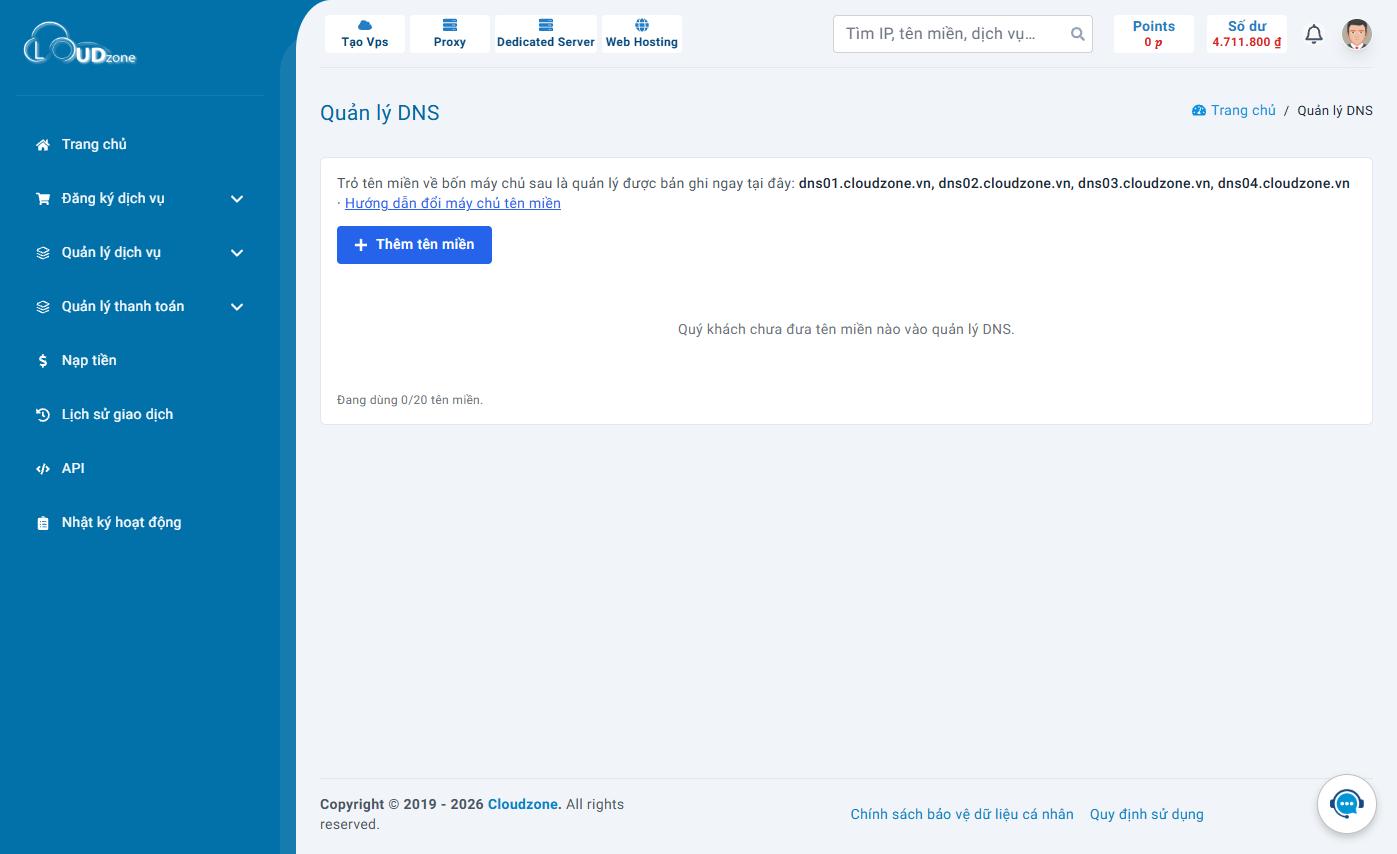The width and height of the screenshot is (1397, 854).
Task: Click the breadcrumb dashboard icon
Action: coord(1199,111)
